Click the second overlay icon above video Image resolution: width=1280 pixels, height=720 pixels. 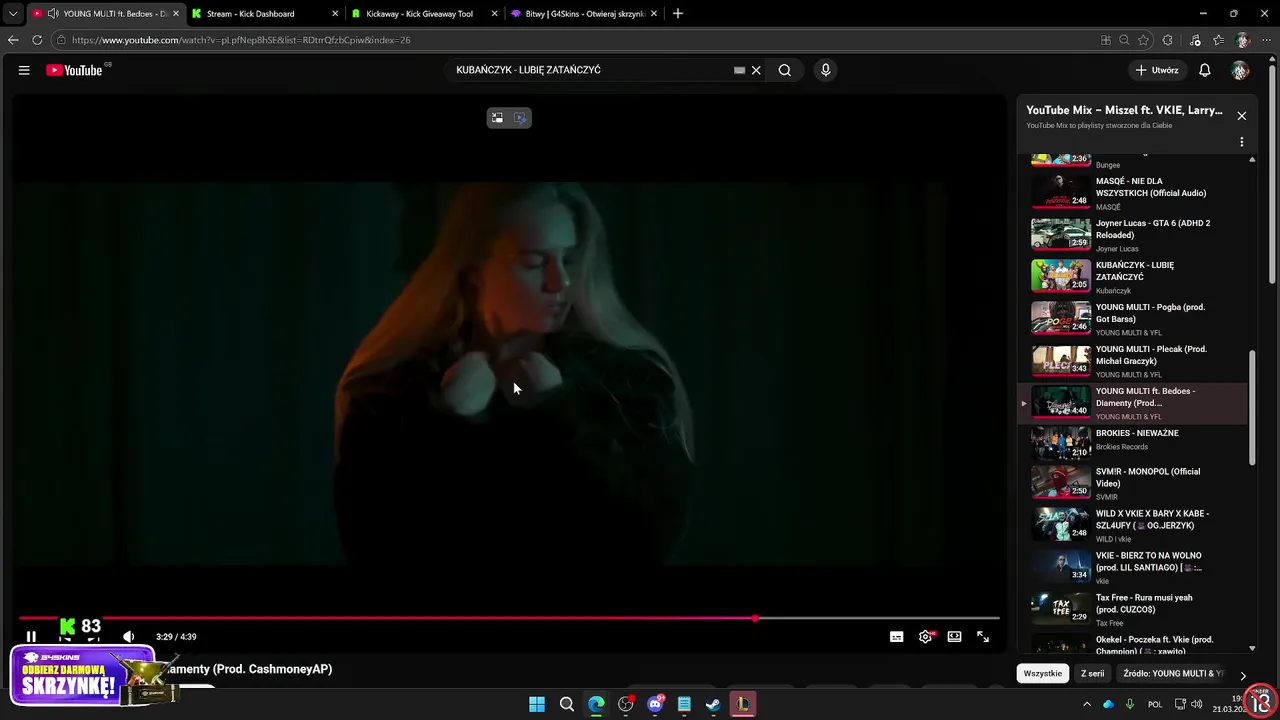pyautogui.click(x=520, y=118)
